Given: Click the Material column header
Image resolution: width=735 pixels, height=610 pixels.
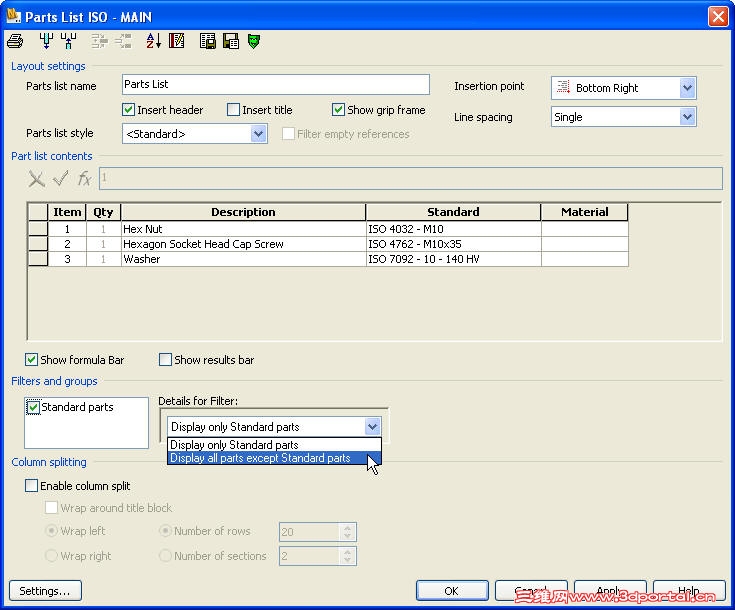Looking at the screenshot, I should click(x=585, y=212).
